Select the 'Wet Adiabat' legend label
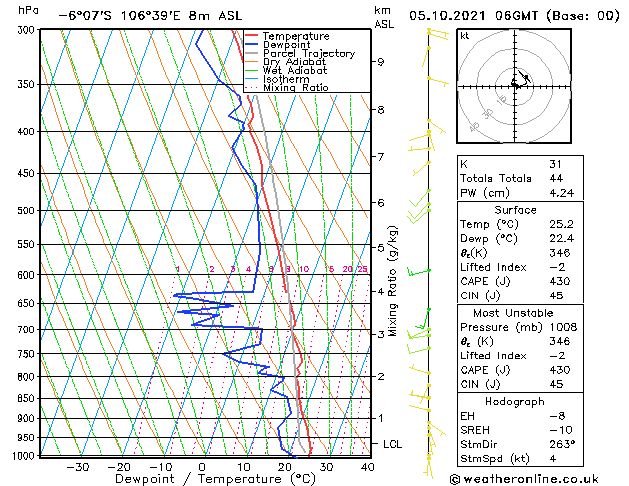This screenshot has height=486, width=629. point(295,70)
